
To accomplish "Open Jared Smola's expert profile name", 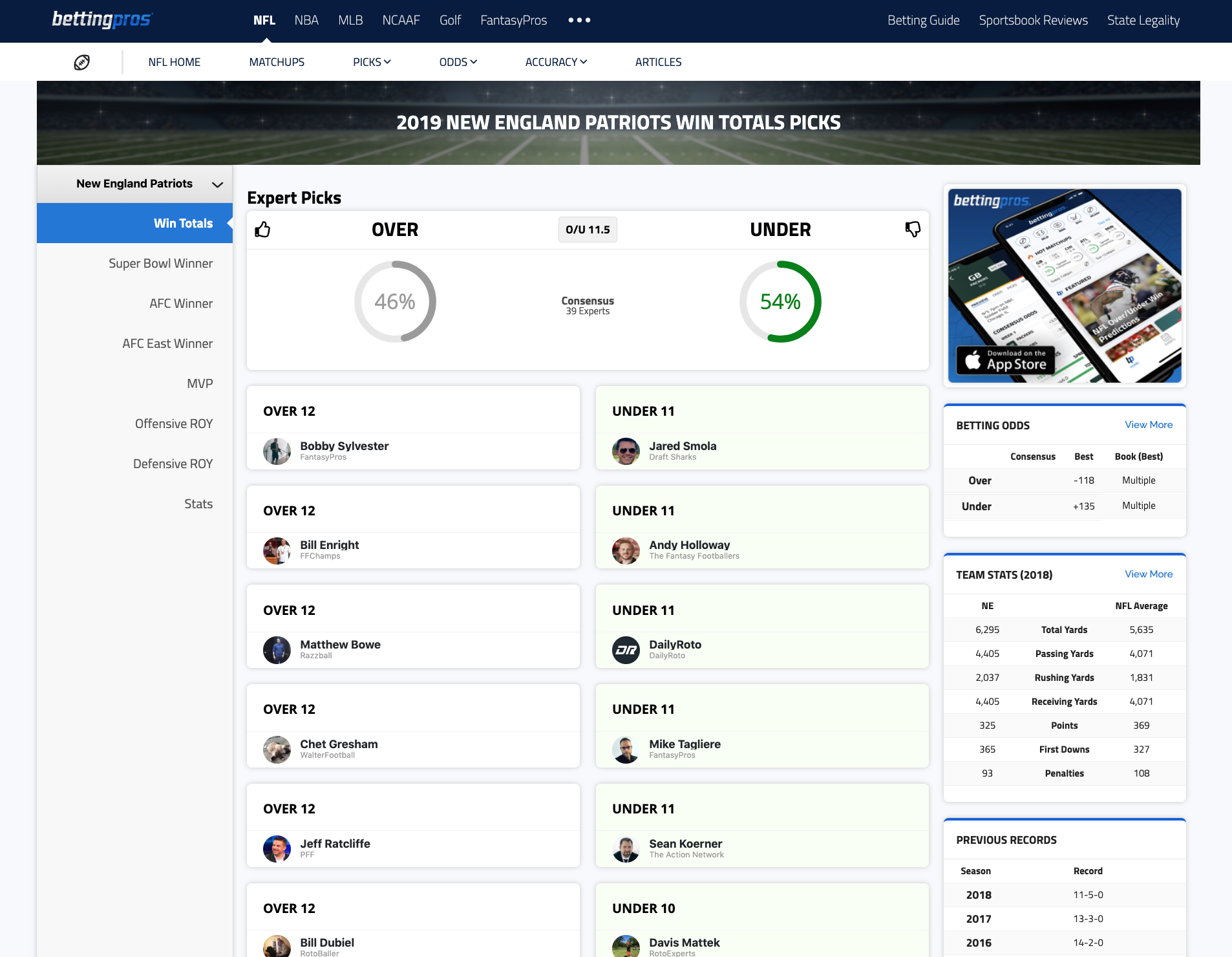I will coord(683,446).
